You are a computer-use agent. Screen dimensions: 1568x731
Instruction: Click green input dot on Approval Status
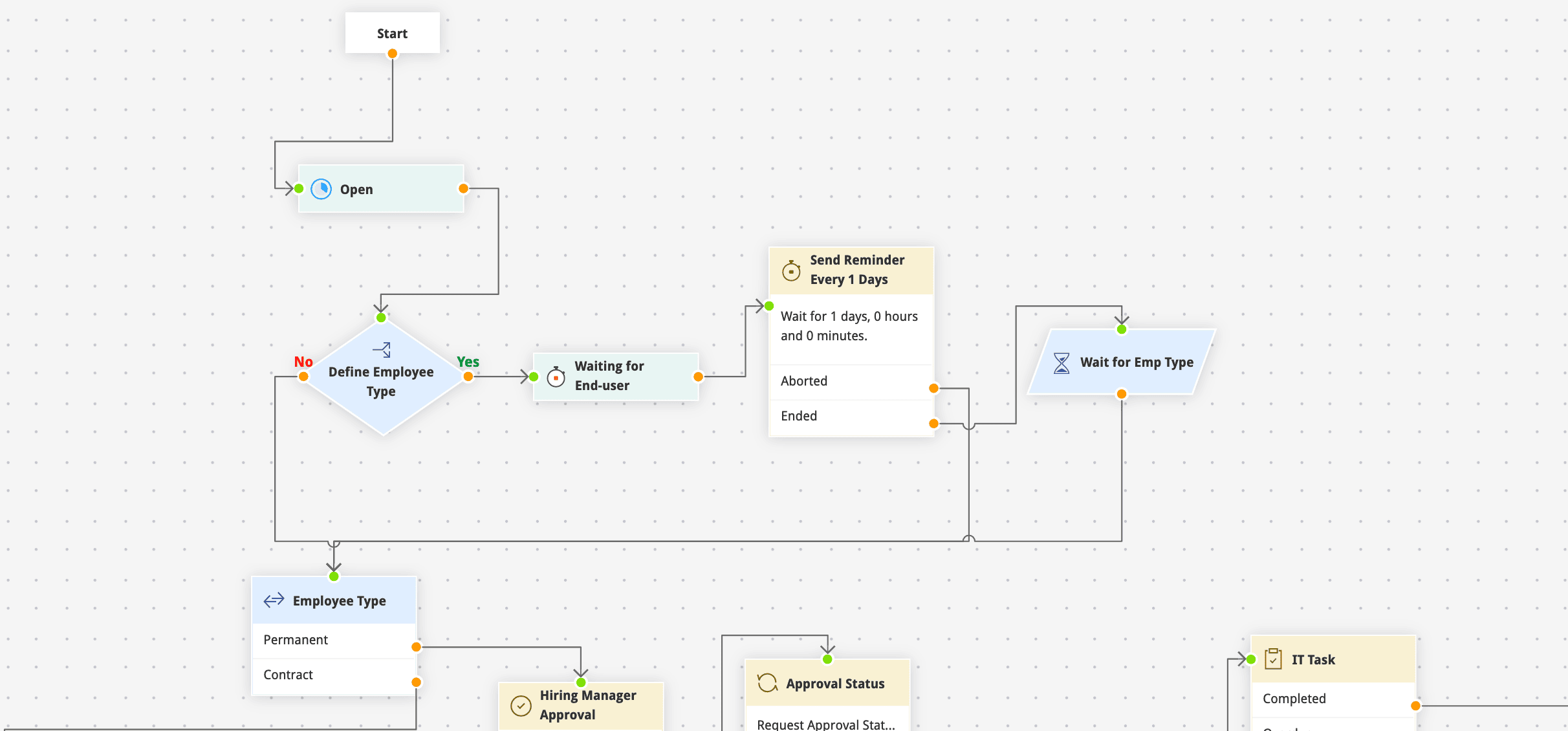[x=827, y=659]
